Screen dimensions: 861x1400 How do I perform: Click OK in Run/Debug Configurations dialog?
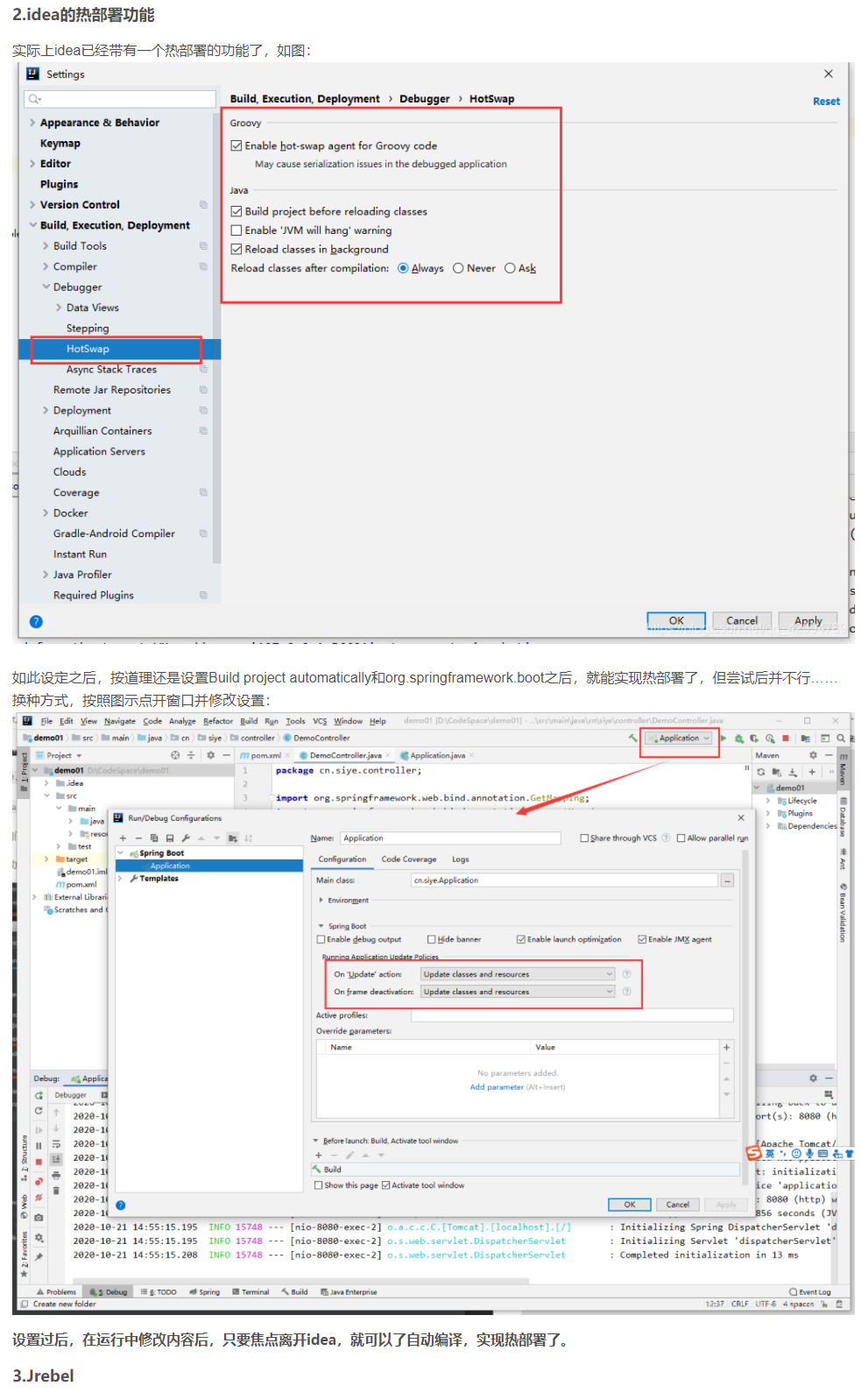(629, 1205)
